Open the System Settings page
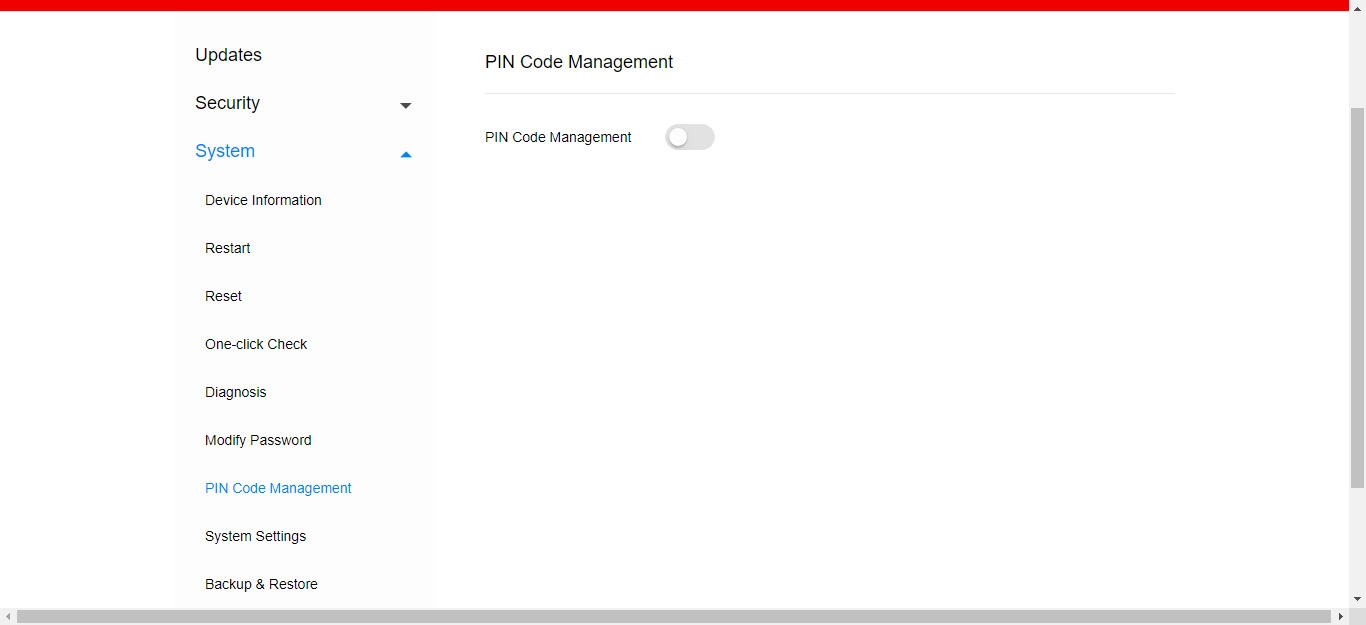The width and height of the screenshot is (1366, 625). coord(255,536)
